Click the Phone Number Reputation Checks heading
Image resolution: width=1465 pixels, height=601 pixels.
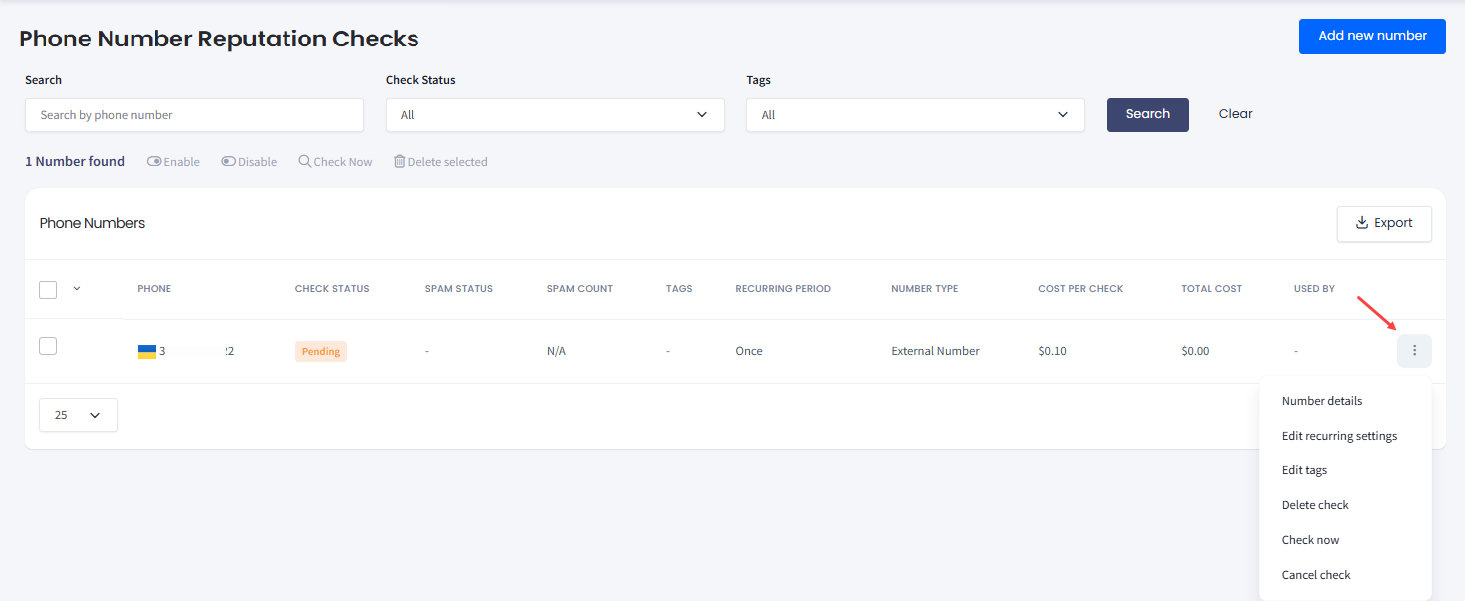click(x=219, y=39)
